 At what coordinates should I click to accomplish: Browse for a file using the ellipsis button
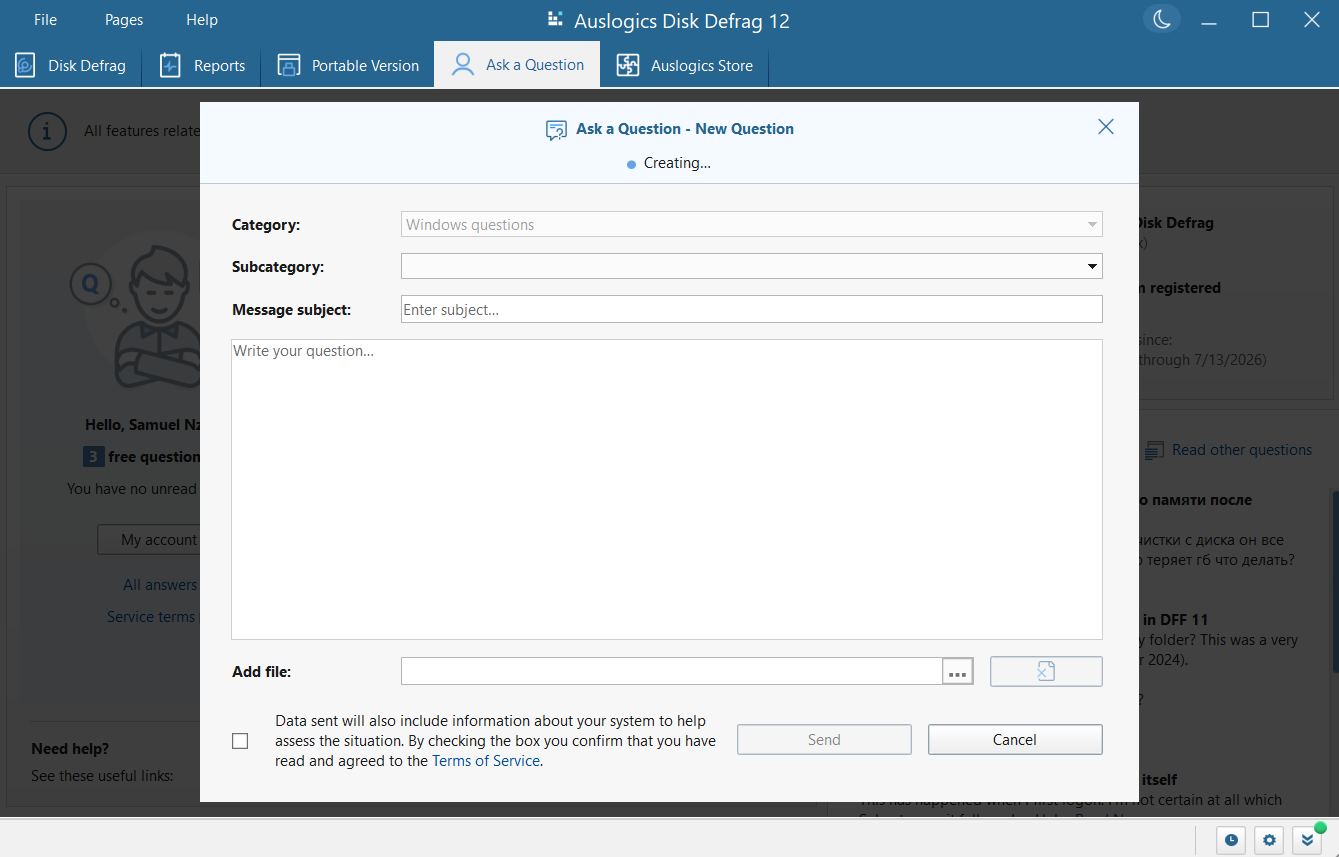[957, 671]
